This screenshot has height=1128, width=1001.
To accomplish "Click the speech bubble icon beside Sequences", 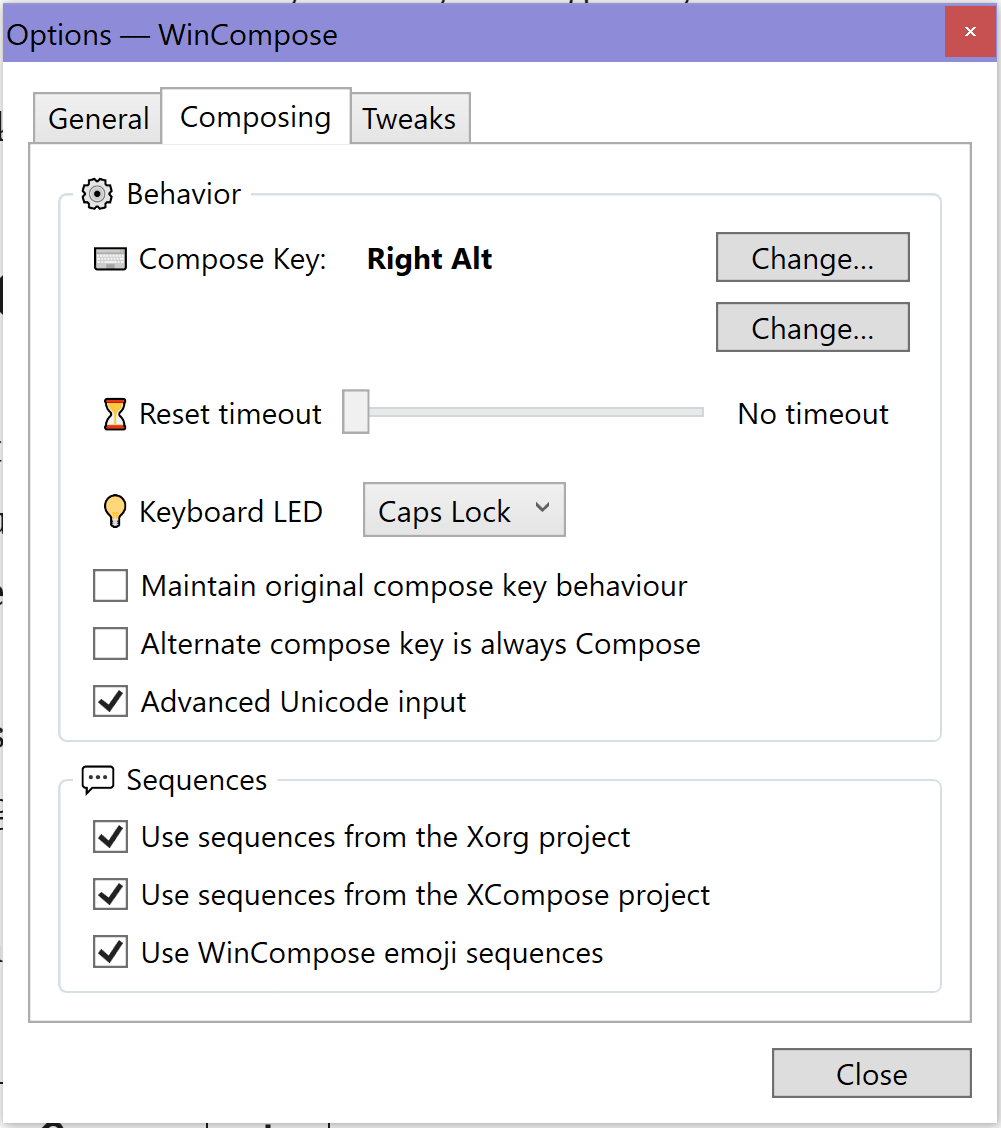I will [x=98, y=780].
